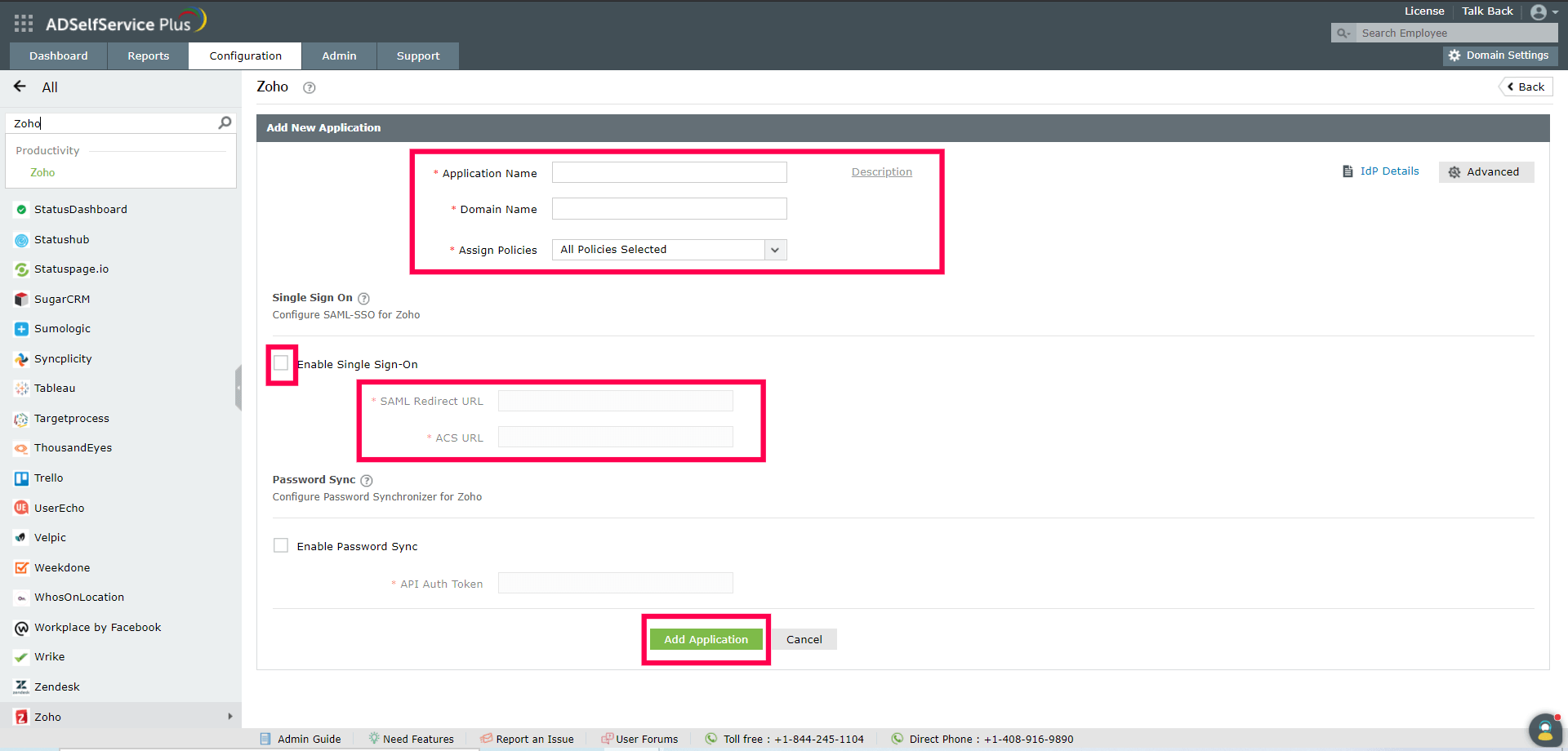The width and height of the screenshot is (1568, 751).
Task: Click the Tableau app icon
Action: click(21, 389)
